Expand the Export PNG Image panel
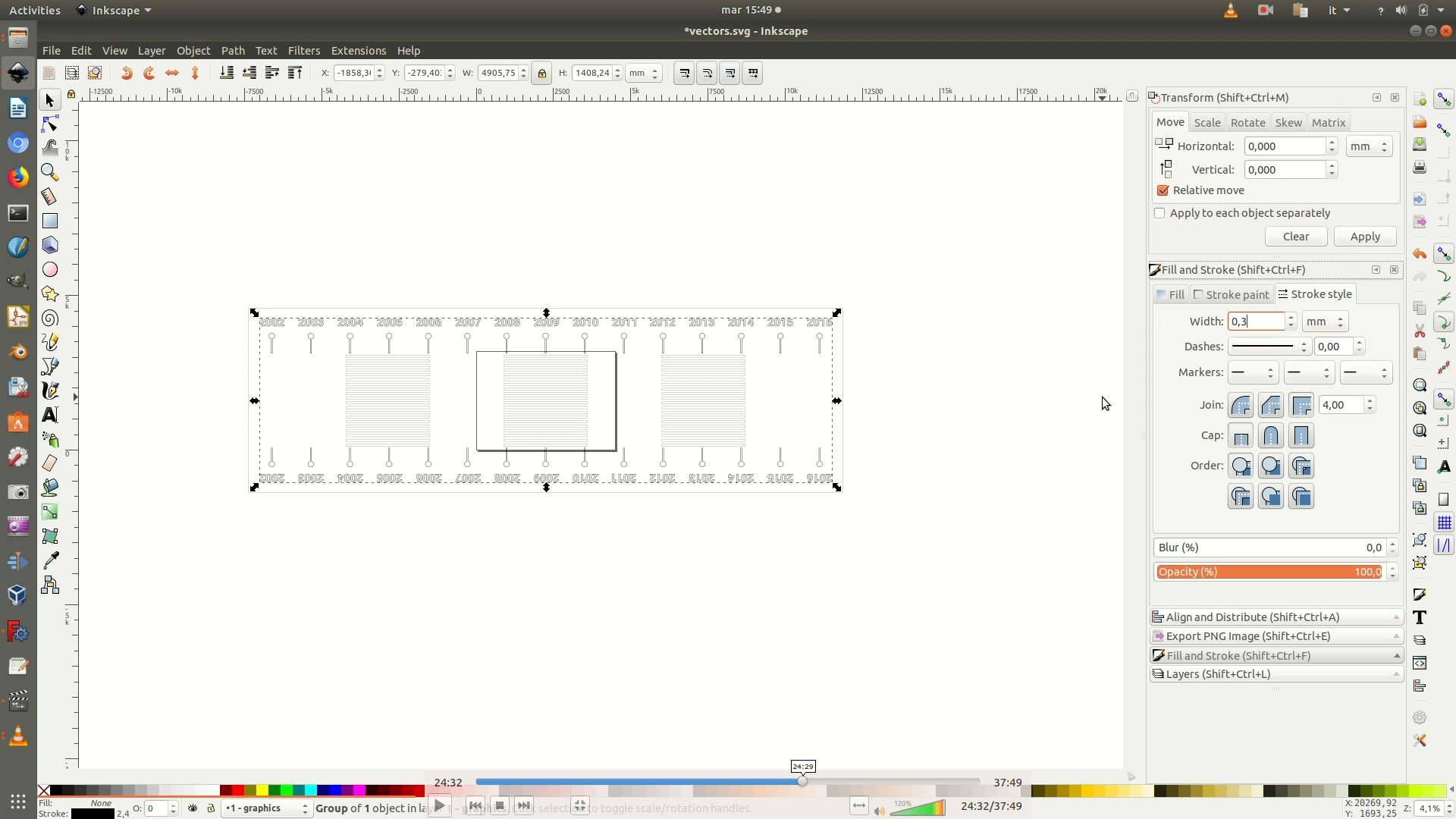Screen dimensions: 1456x819 click(x=1277, y=636)
